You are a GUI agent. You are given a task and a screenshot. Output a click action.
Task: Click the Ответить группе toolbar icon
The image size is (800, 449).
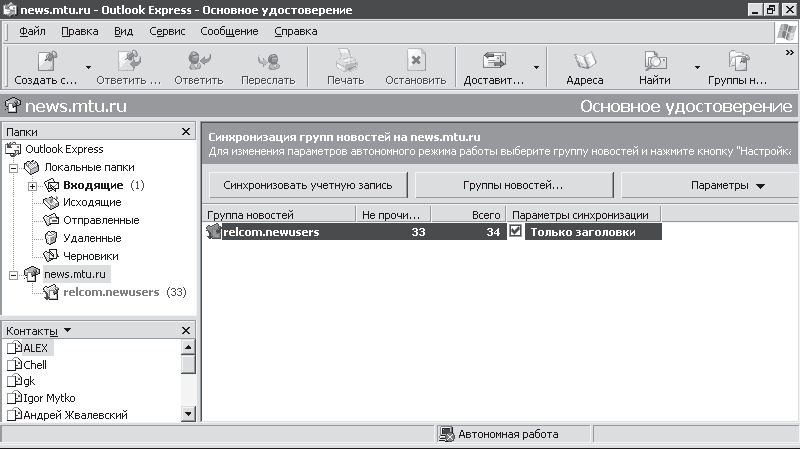[x=130, y=61]
